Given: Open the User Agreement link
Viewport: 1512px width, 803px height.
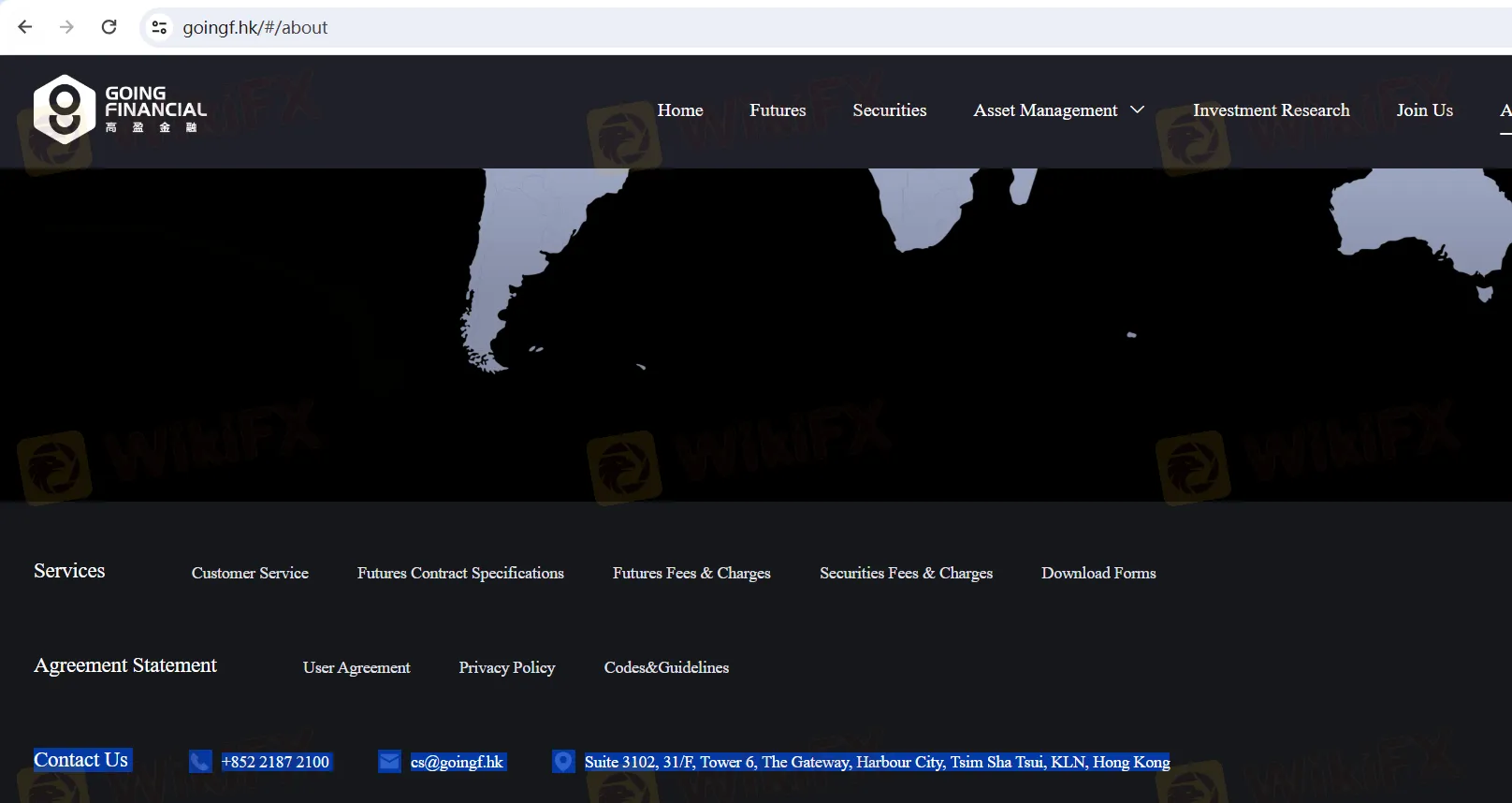Looking at the screenshot, I should point(356,667).
